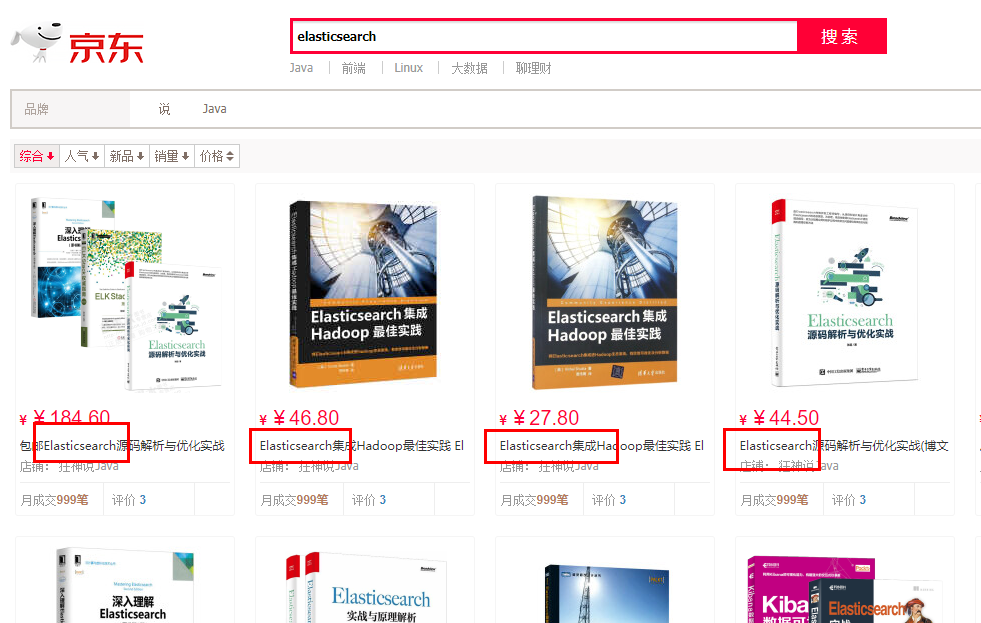This screenshot has width=981, height=623.
Task: Sort results by 新品
Action: pyautogui.click(x=127, y=156)
